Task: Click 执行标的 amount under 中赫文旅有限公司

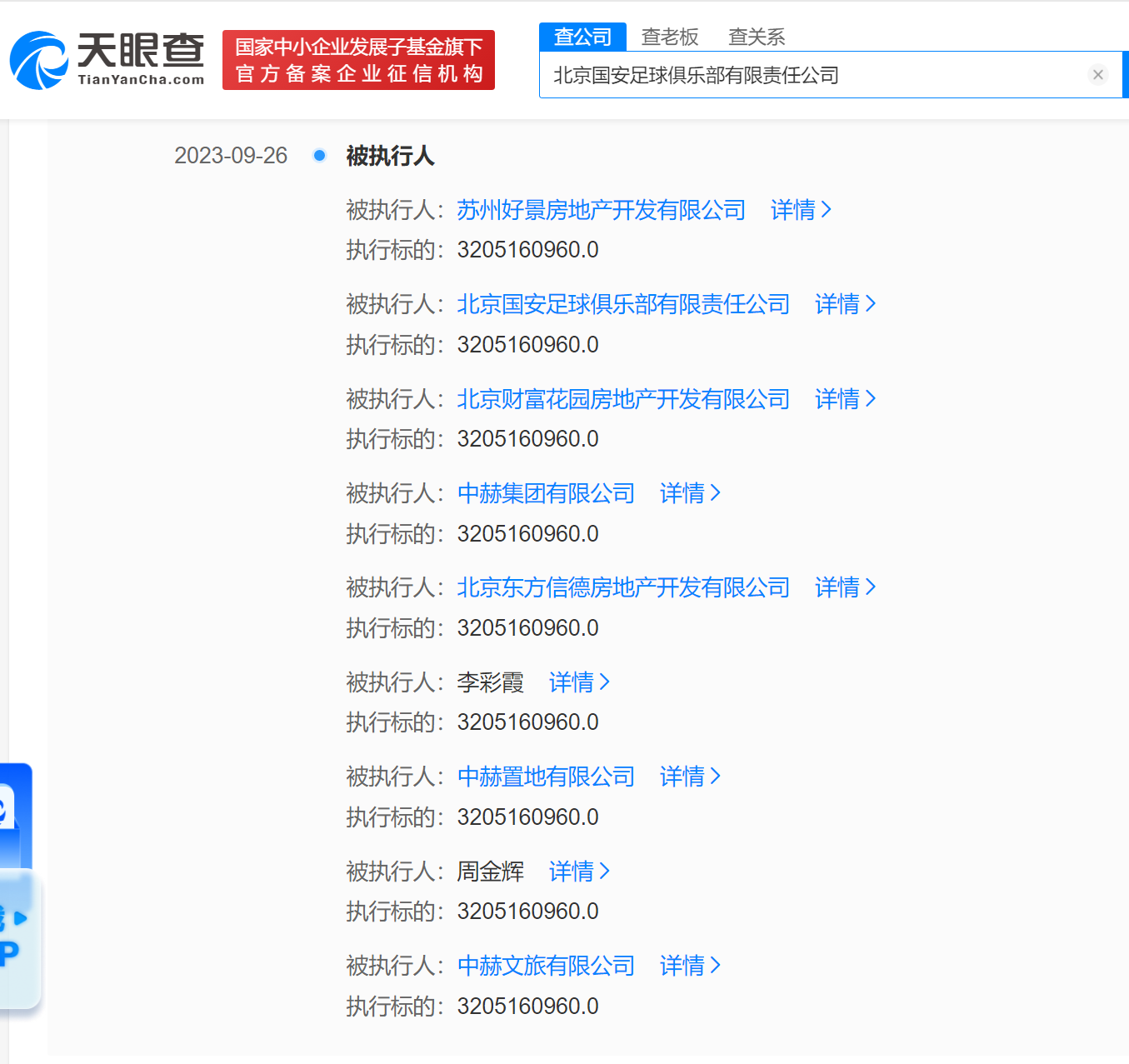Action: [x=528, y=1007]
